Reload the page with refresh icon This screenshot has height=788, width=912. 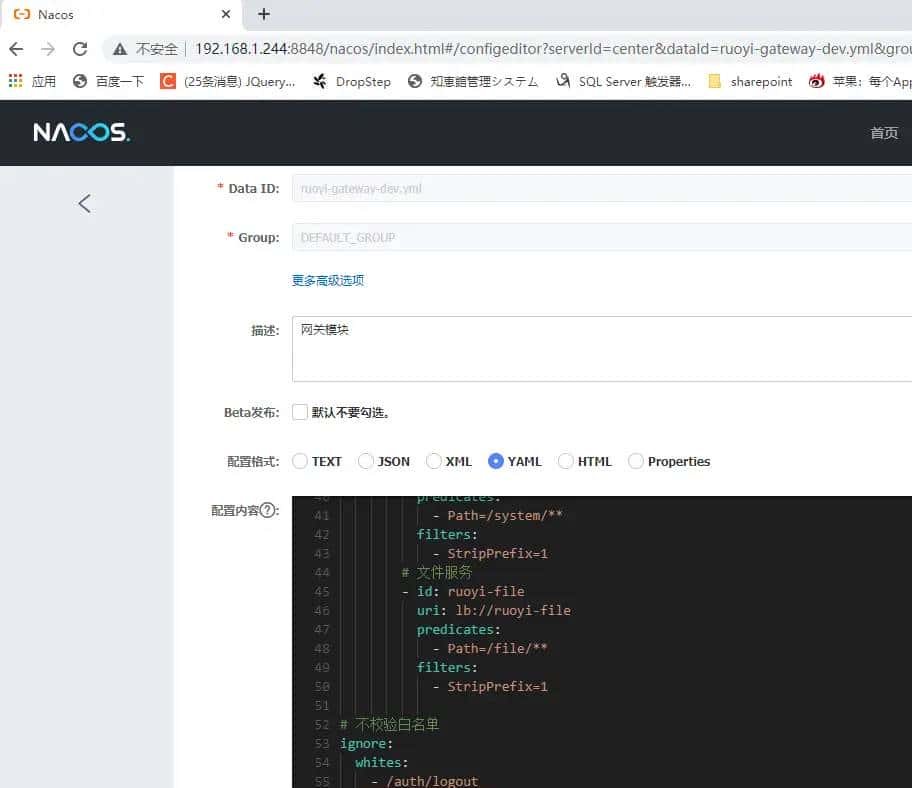coord(80,49)
